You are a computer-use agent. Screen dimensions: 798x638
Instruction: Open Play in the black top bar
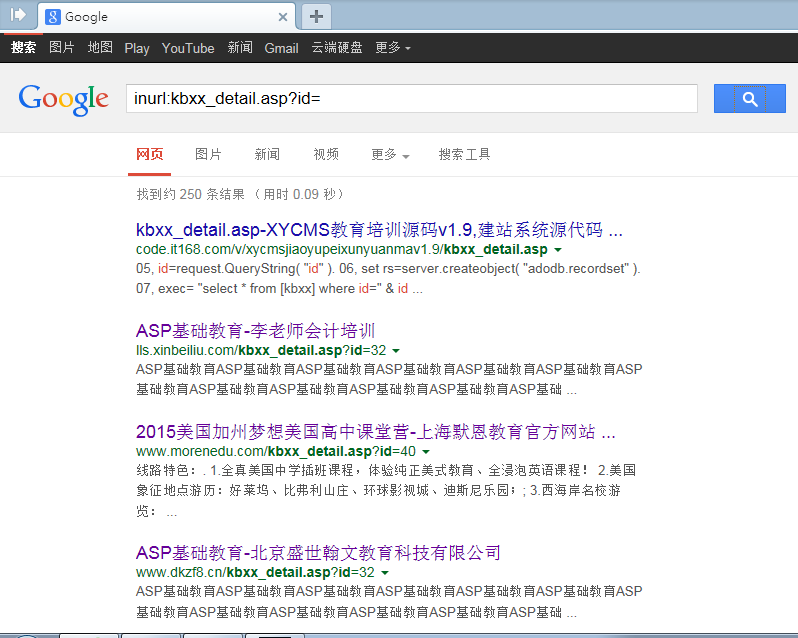(x=137, y=48)
